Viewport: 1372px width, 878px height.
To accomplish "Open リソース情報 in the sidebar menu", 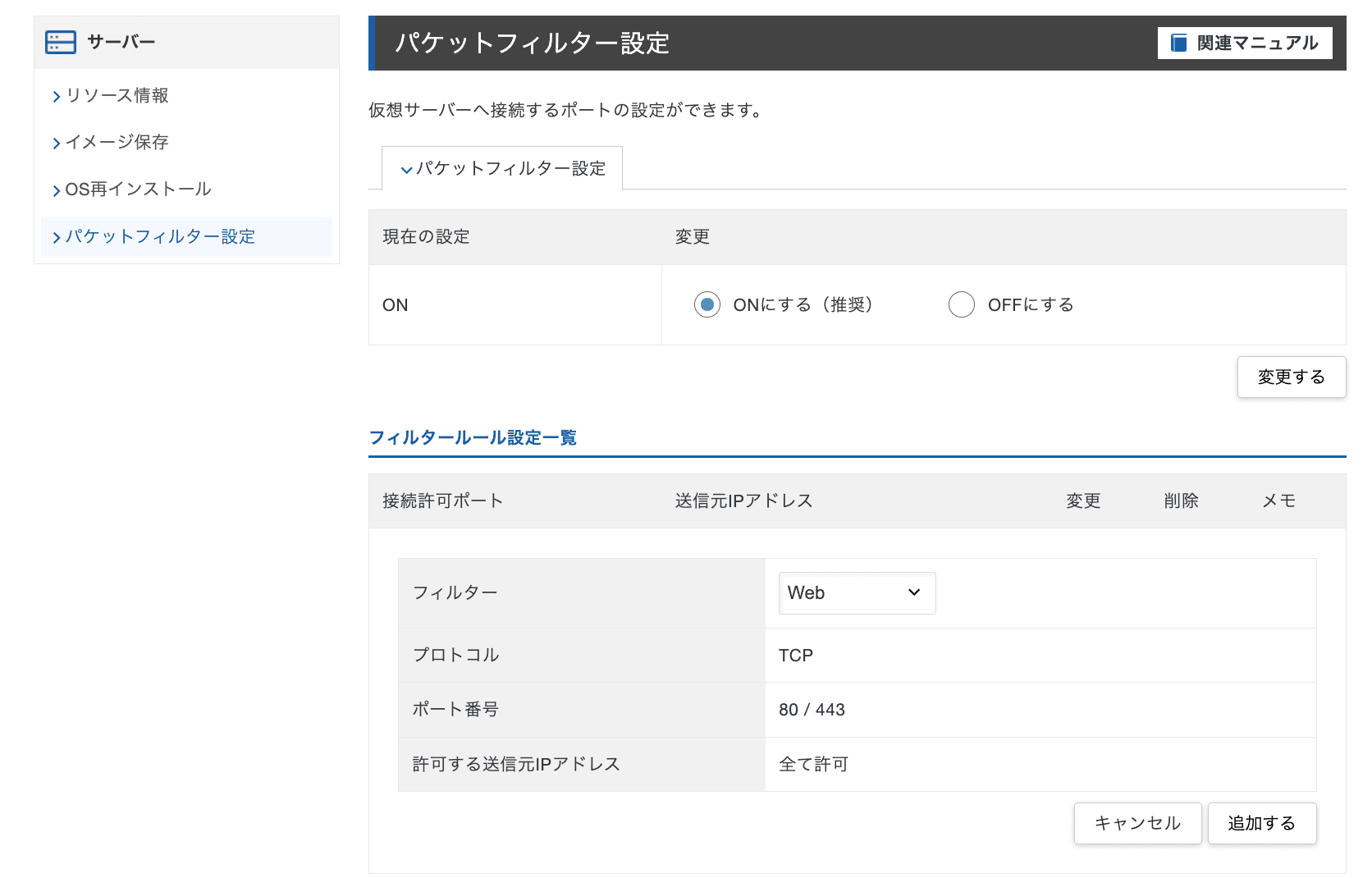I will [117, 96].
